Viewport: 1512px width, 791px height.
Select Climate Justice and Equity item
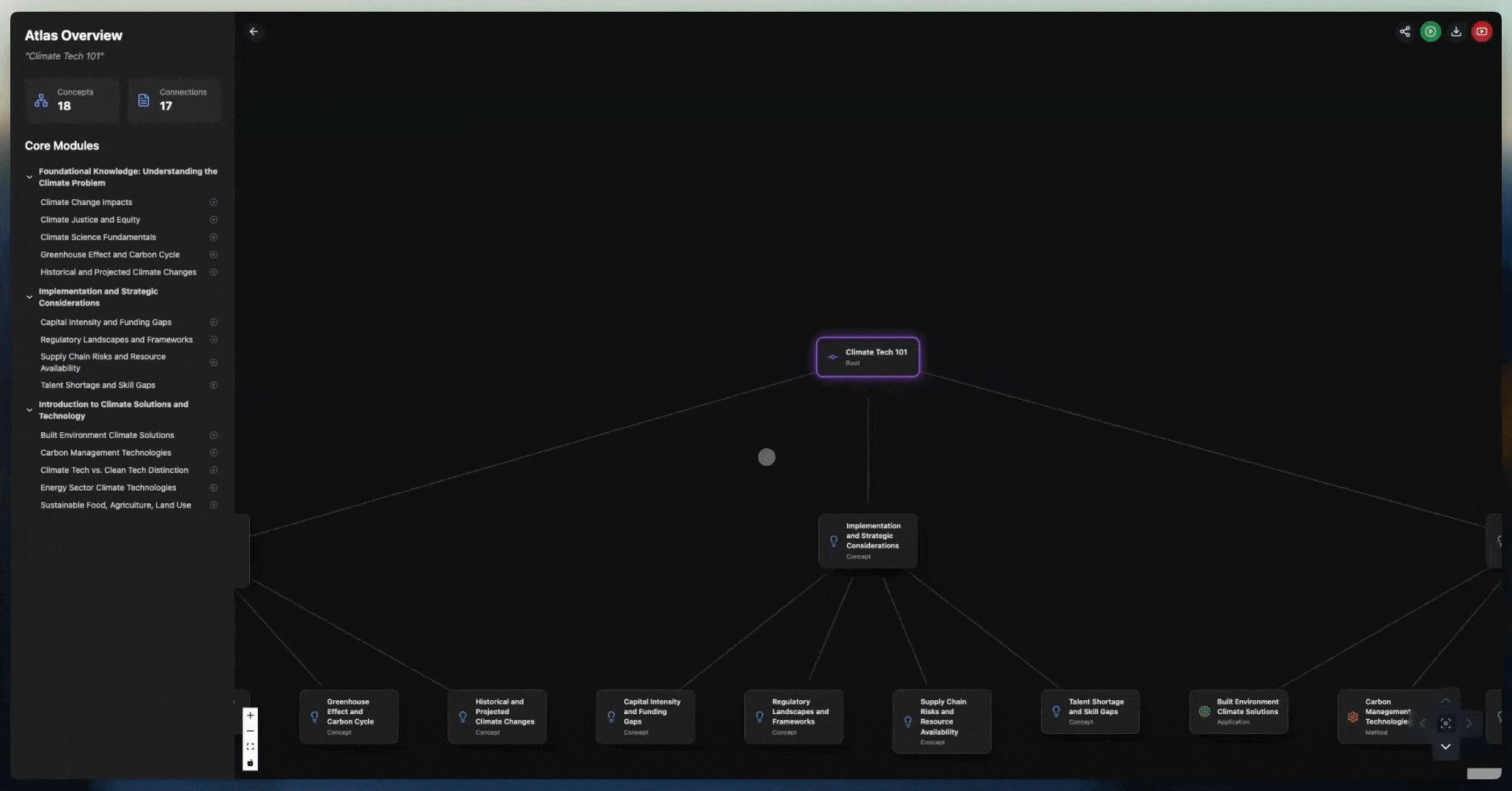click(90, 220)
